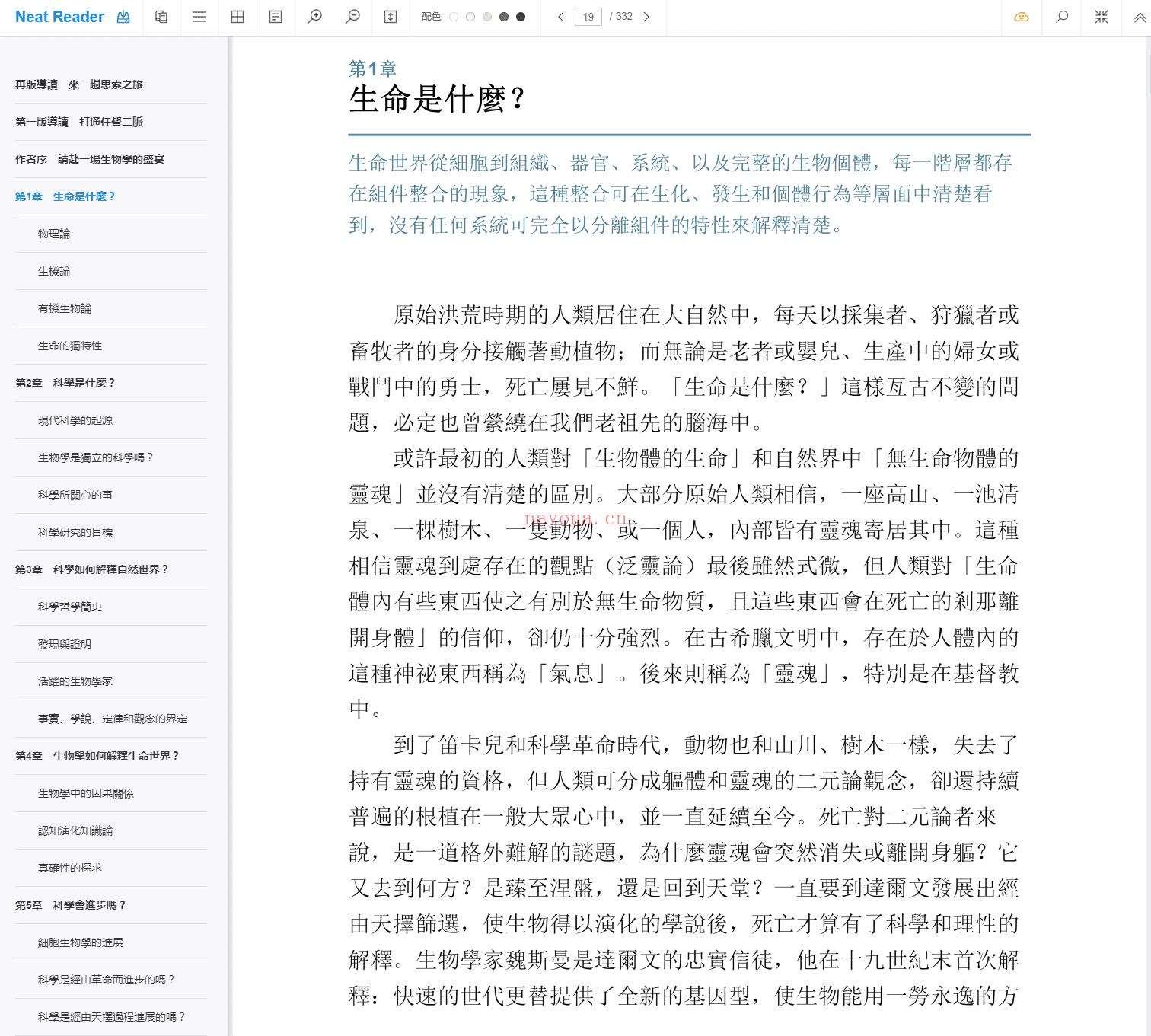Click the page number field showing 19
Viewport: 1151px width, 1036px height.
pyautogui.click(x=588, y=17)
